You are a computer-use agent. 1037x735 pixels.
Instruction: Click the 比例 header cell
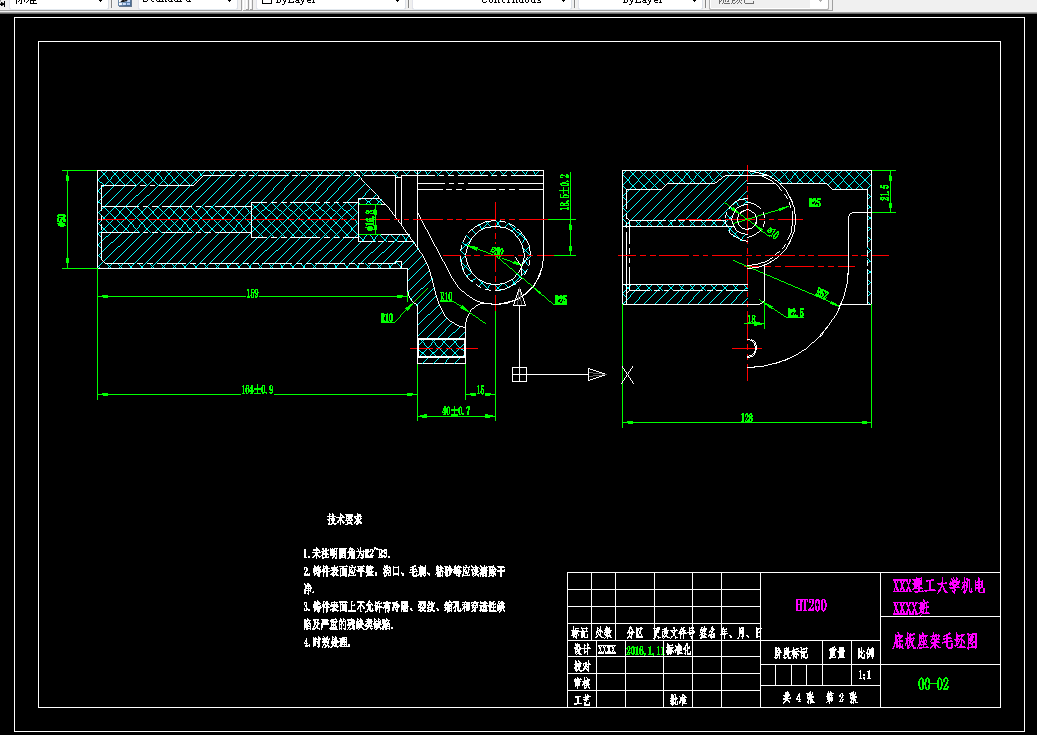865,654
